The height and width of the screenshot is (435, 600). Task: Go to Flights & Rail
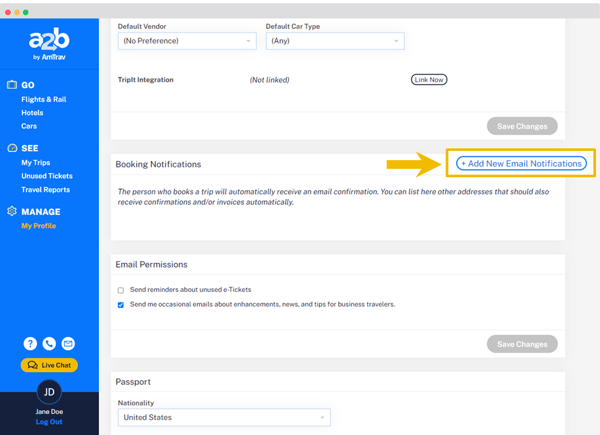[43, 100]
